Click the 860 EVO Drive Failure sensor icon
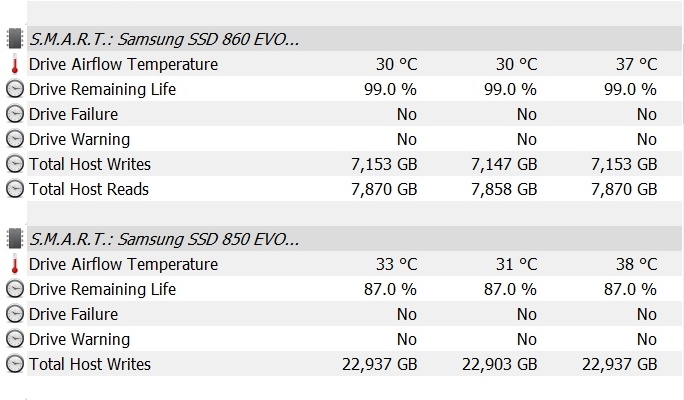 (15, 115)
